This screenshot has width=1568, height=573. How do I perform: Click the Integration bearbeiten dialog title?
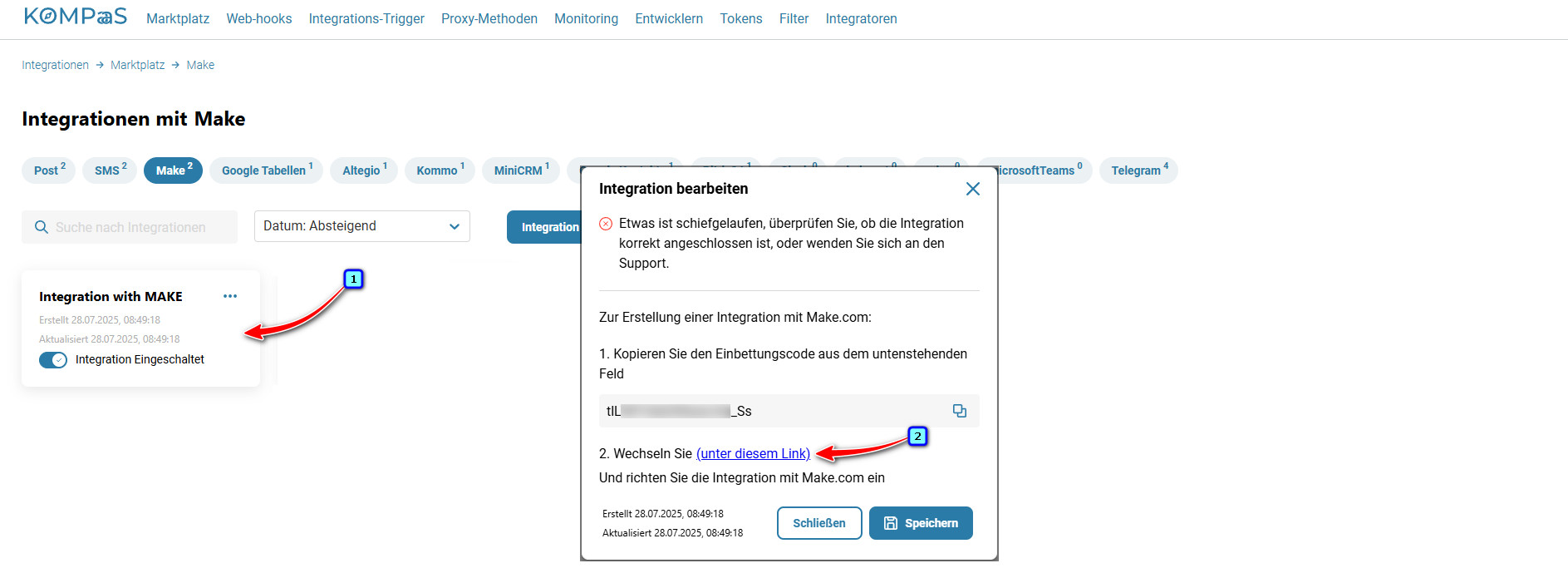point(673,189)
